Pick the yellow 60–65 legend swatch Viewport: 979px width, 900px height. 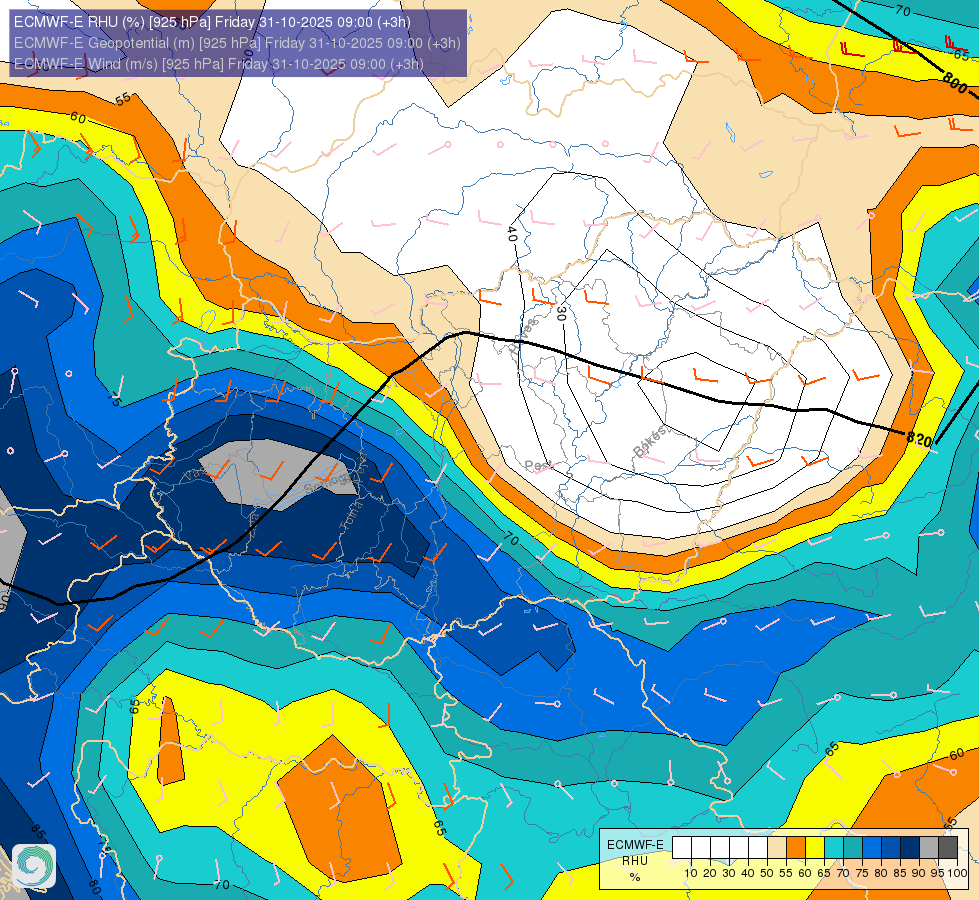click(815, 848)
